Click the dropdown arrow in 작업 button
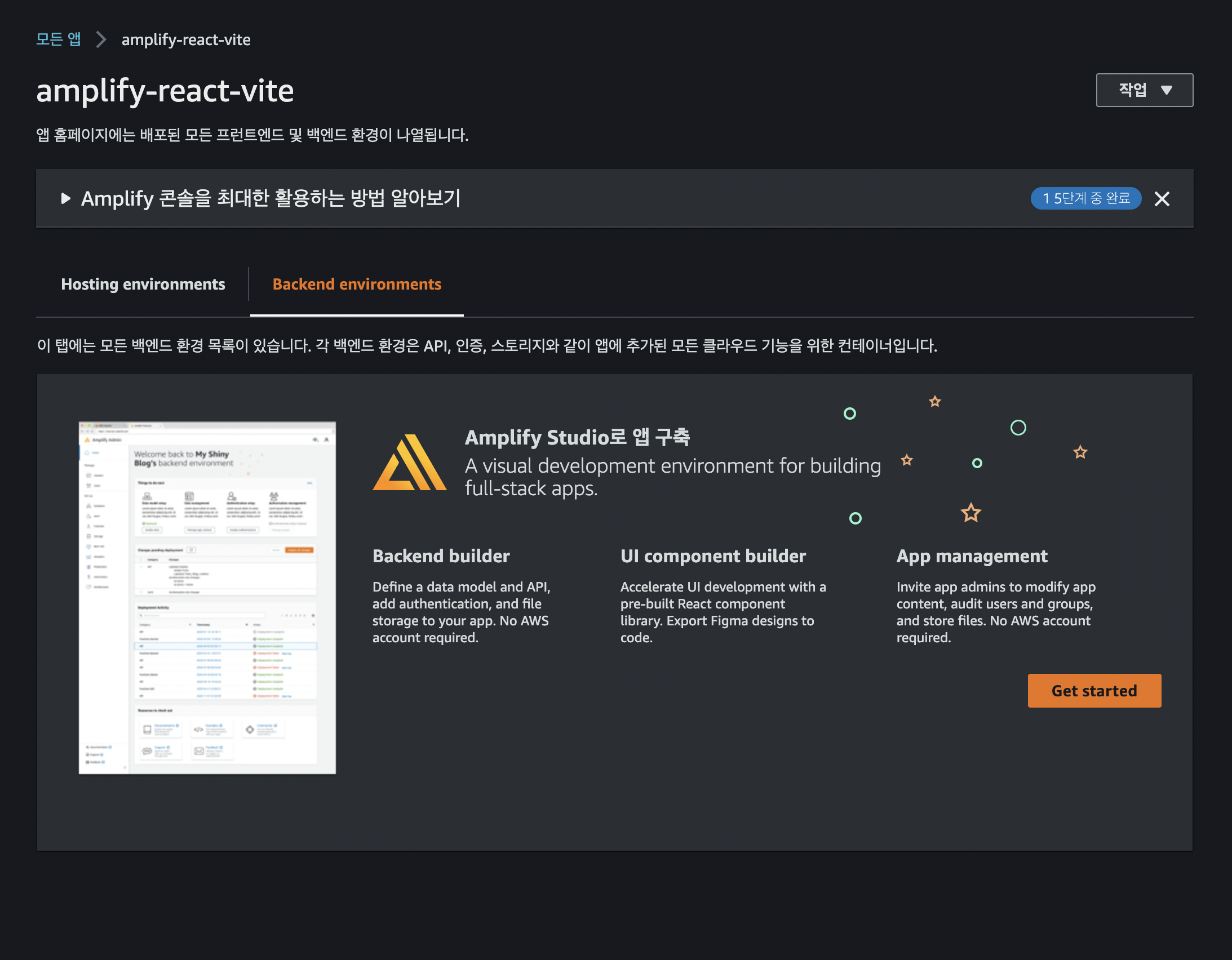This screenshot has width=1232, height=960. [x=1167, y=90]
